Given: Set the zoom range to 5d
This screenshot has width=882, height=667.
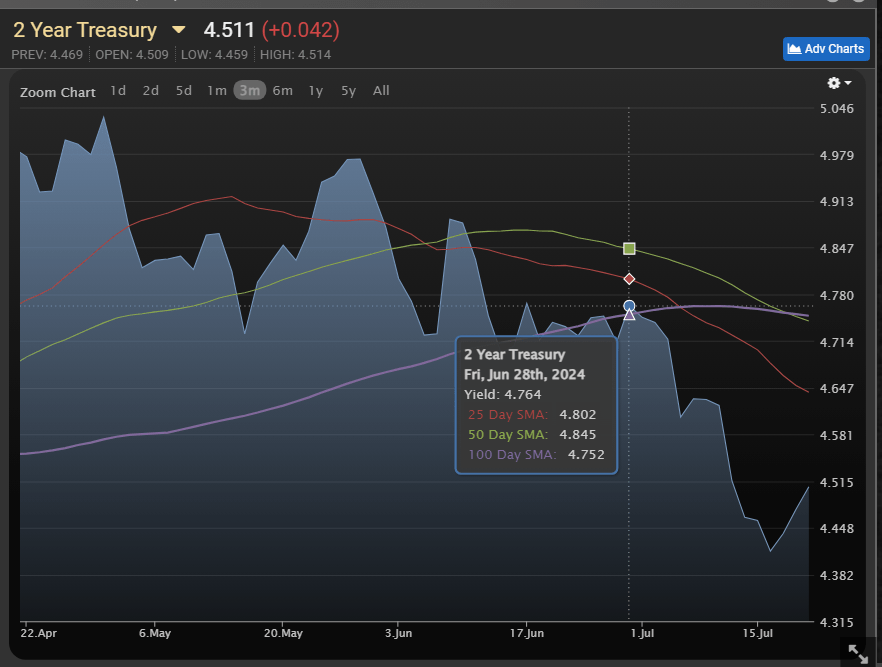Looking at the screenshot, I should click(x=183, y=91).
